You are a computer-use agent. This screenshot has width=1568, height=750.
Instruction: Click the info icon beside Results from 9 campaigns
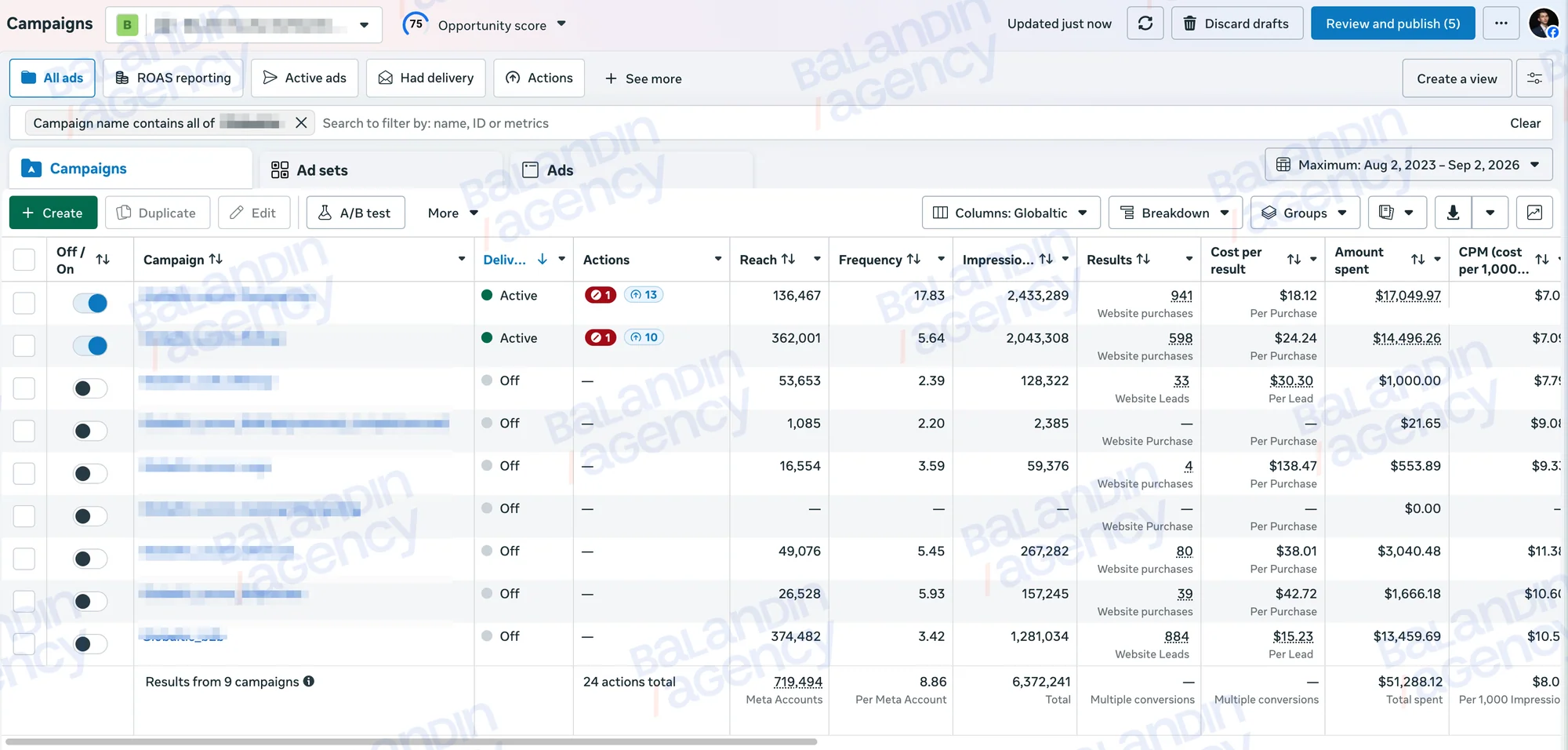309,681
